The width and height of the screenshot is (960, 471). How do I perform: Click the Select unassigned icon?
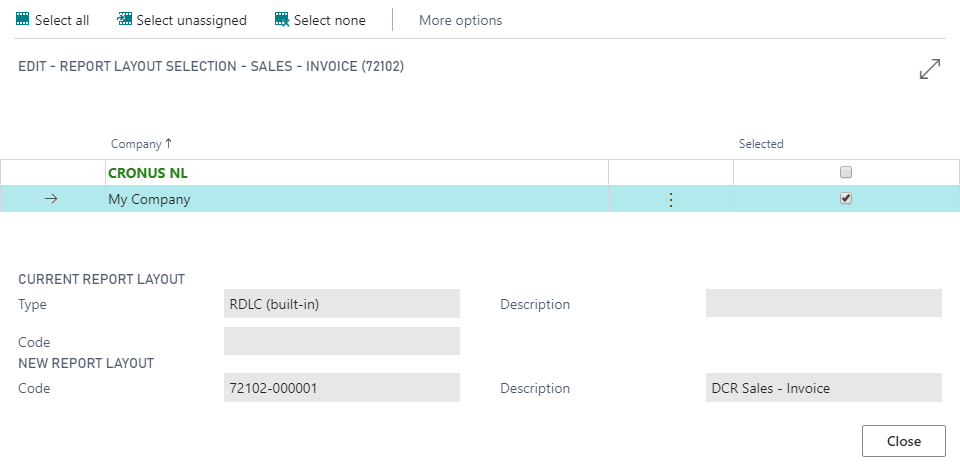tap(125, 20)
